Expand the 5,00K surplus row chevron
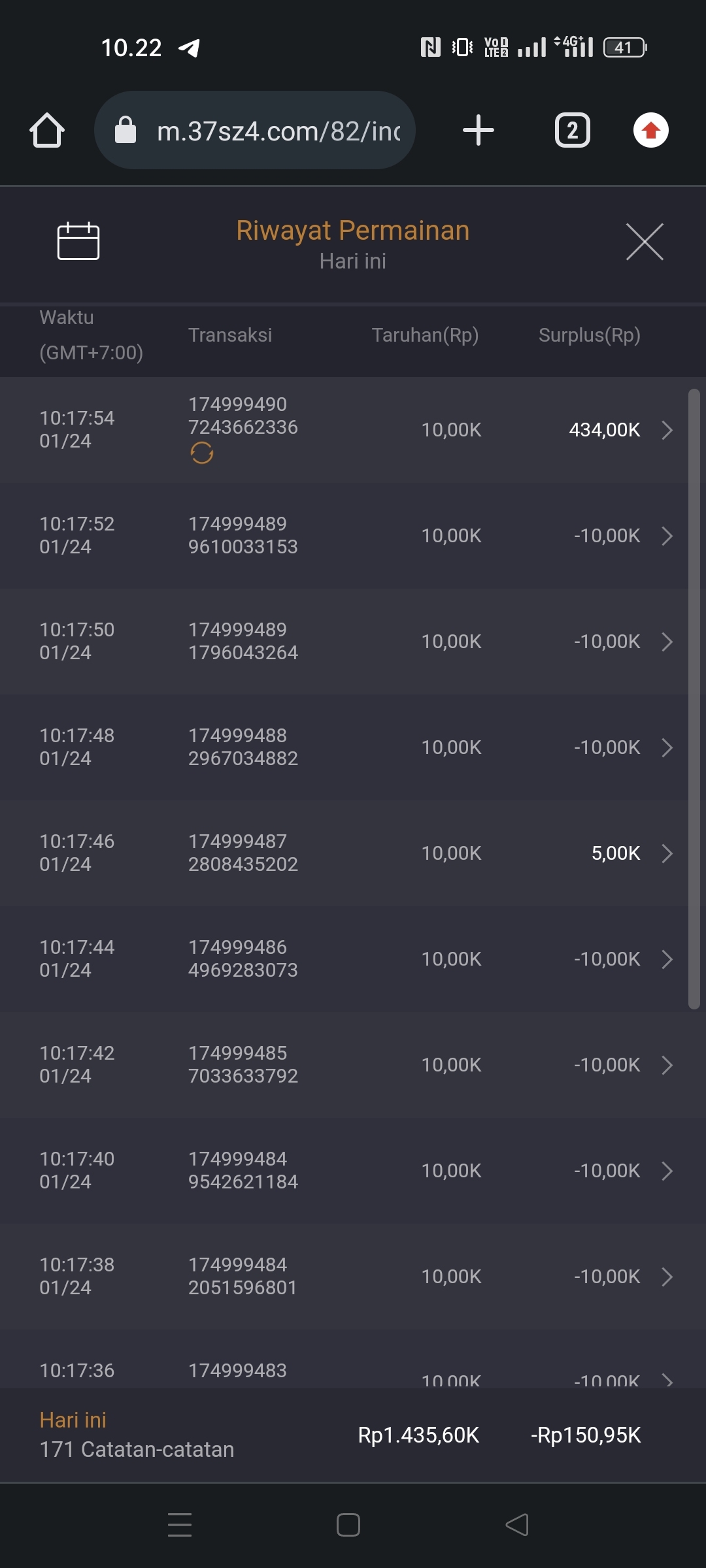 (667, 853)
